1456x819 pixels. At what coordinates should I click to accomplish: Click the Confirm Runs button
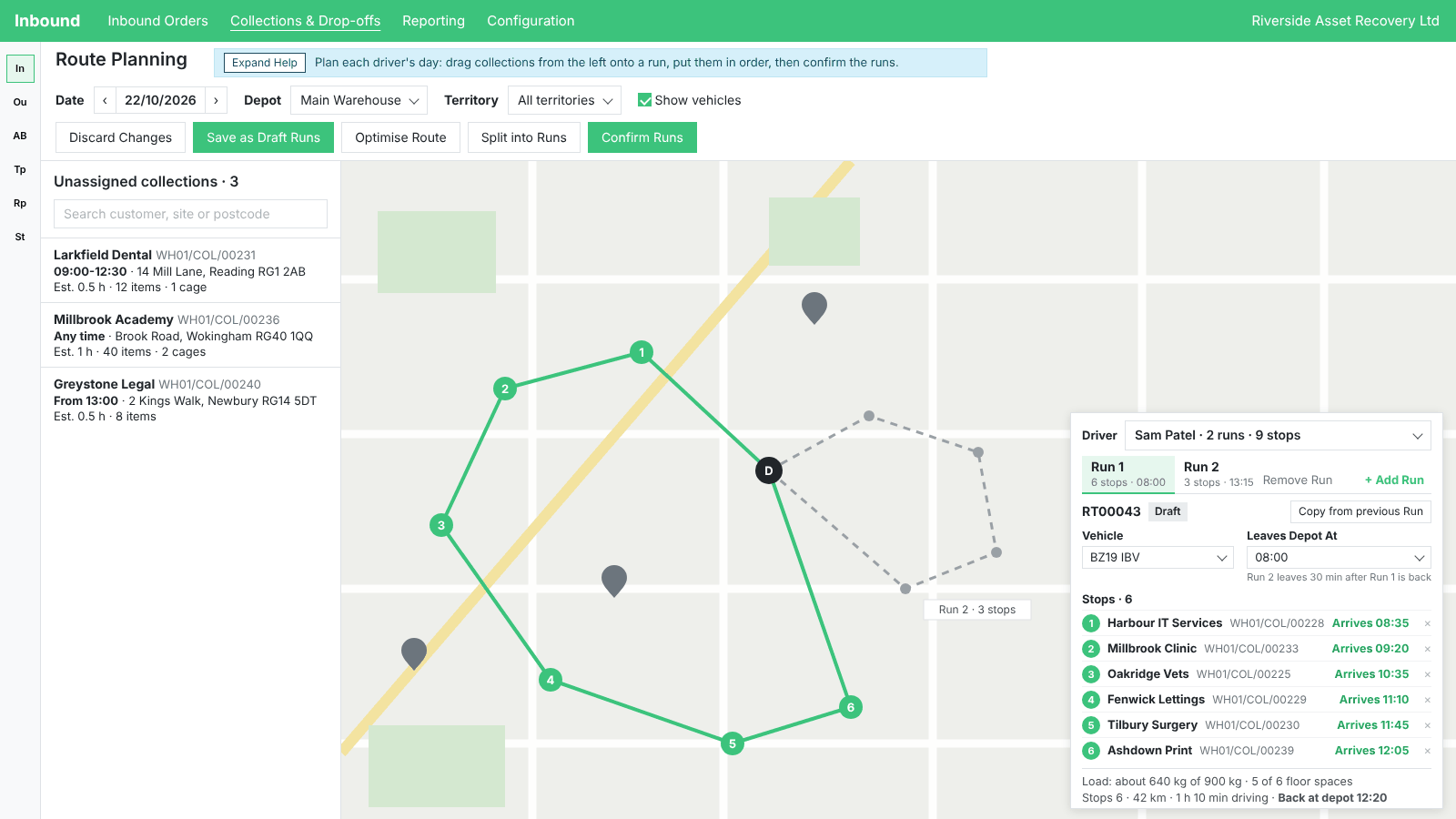point(642,137)
